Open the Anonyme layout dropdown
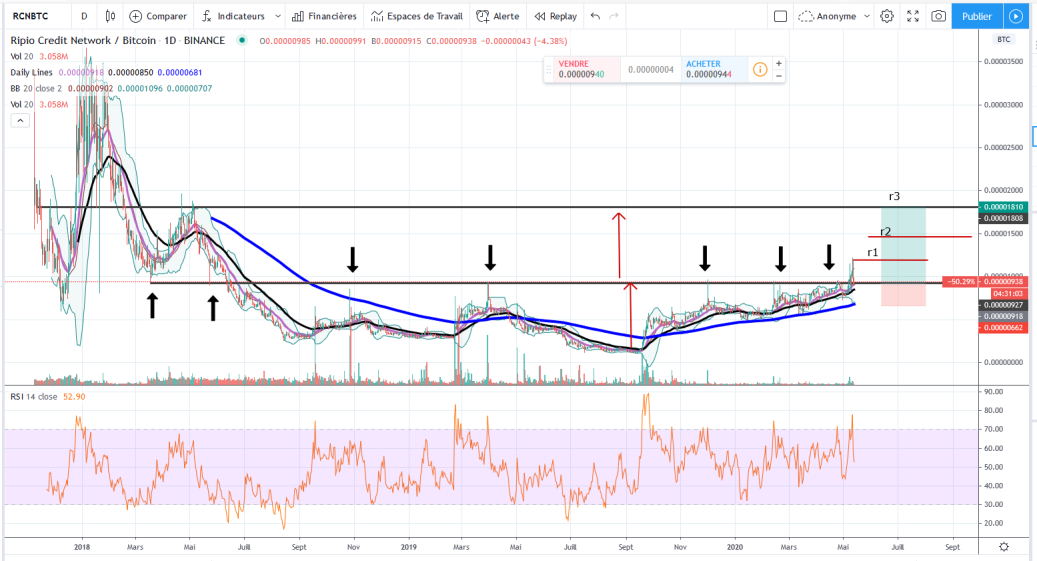 coord(834,16)
